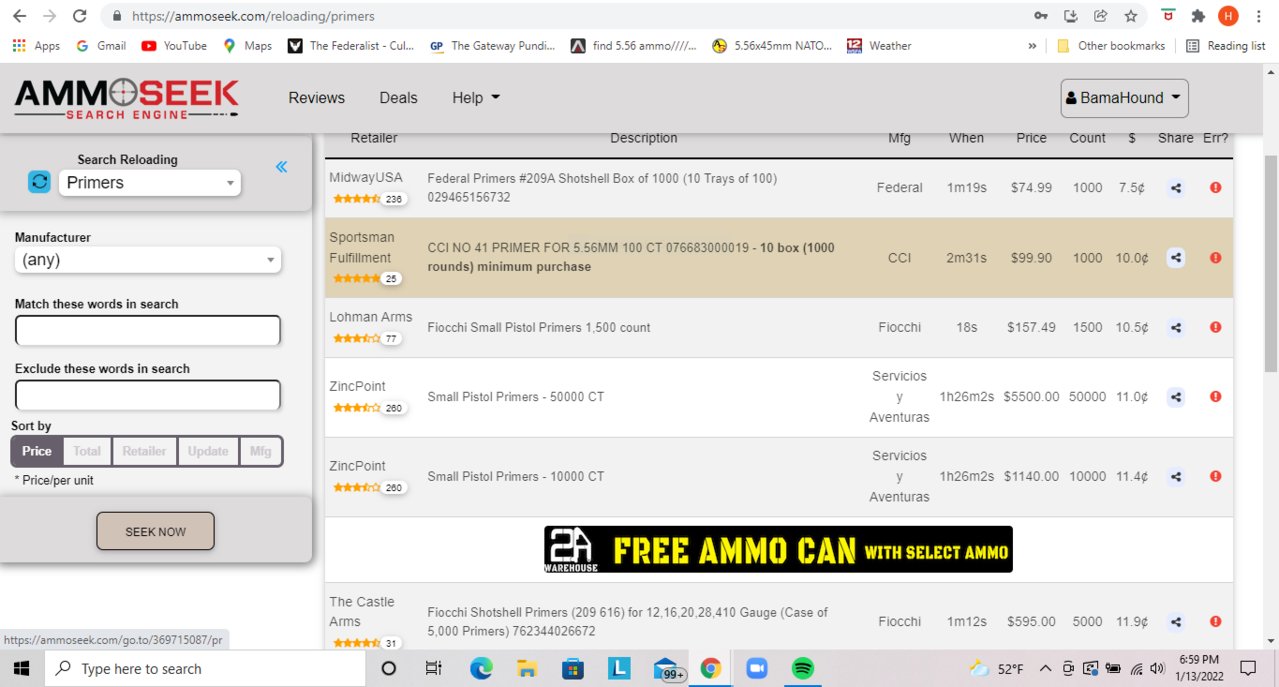Open Chrome extensions puzzle icon
The image size is (1279, 687).
pos(1198,16)
